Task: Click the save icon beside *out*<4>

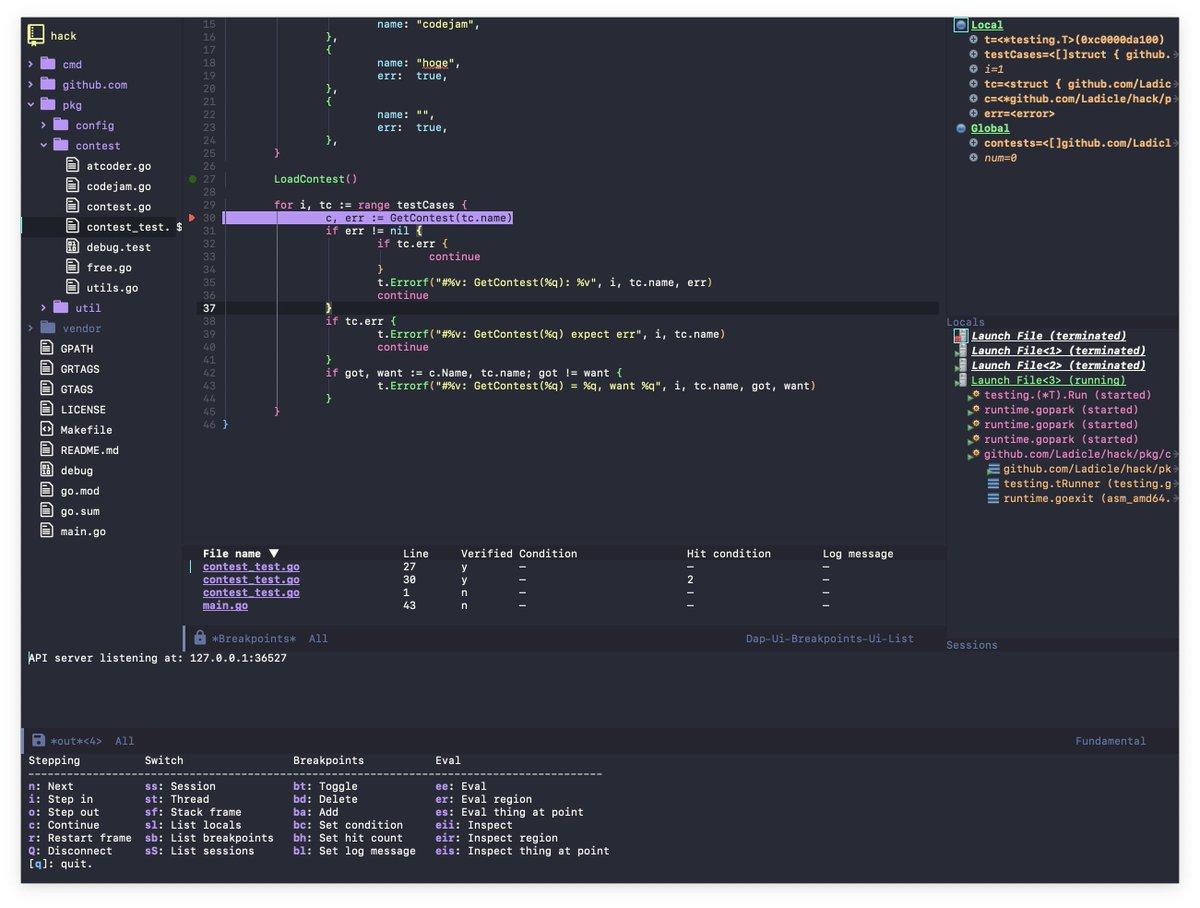Action: click(x=38, y=741)
